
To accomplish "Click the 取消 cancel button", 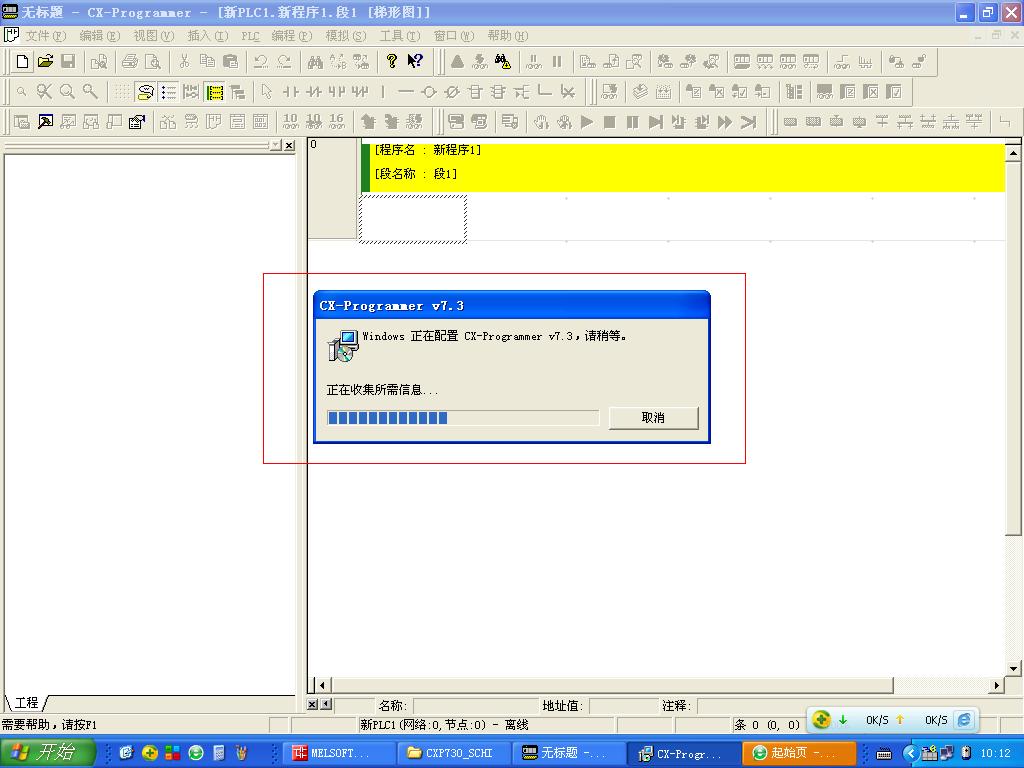I will [653, 418].
